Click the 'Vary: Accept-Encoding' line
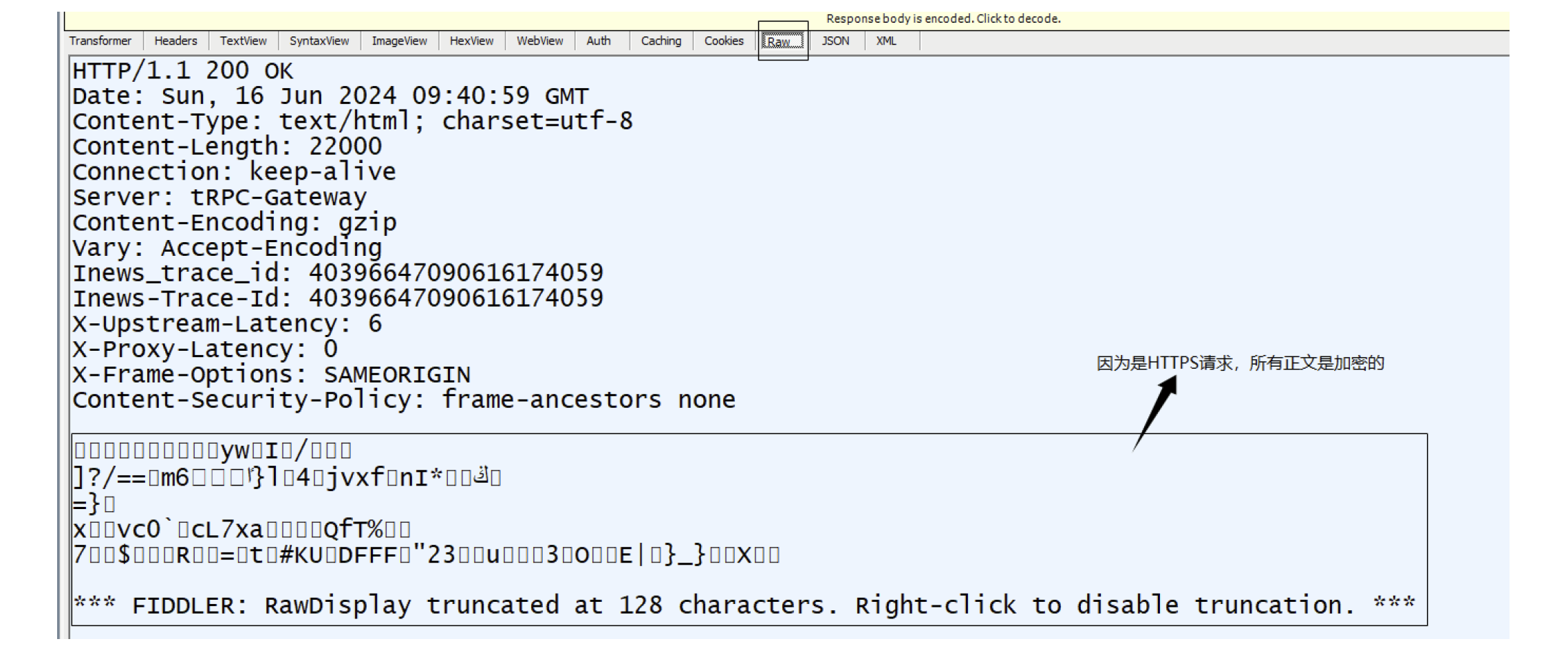 227,248
